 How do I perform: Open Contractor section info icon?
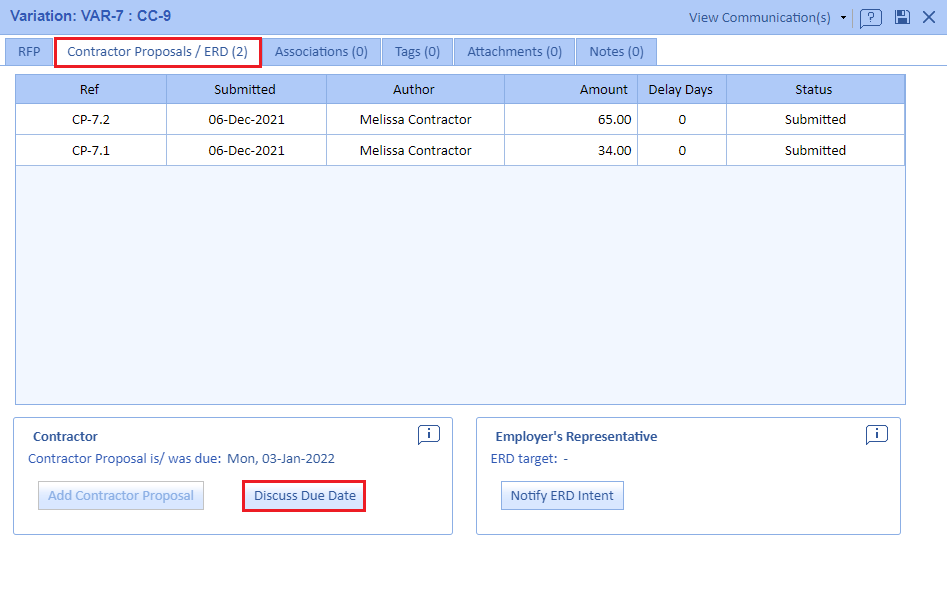click(x=428, y=434)
